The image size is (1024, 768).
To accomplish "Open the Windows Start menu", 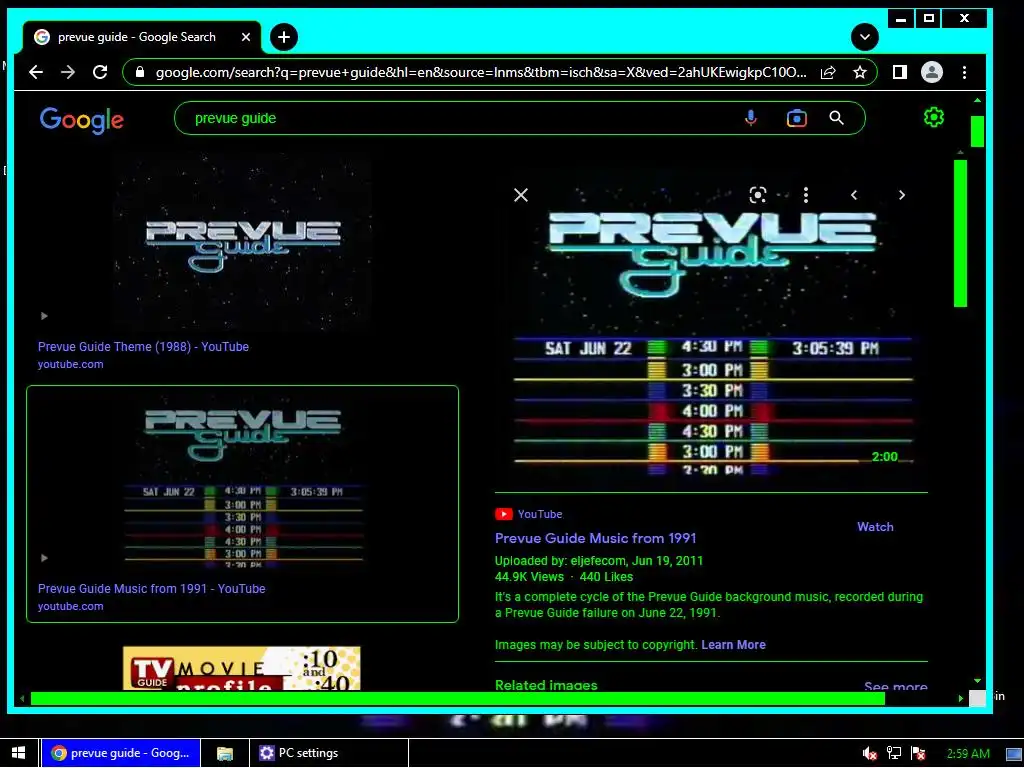I will [18, 753].
